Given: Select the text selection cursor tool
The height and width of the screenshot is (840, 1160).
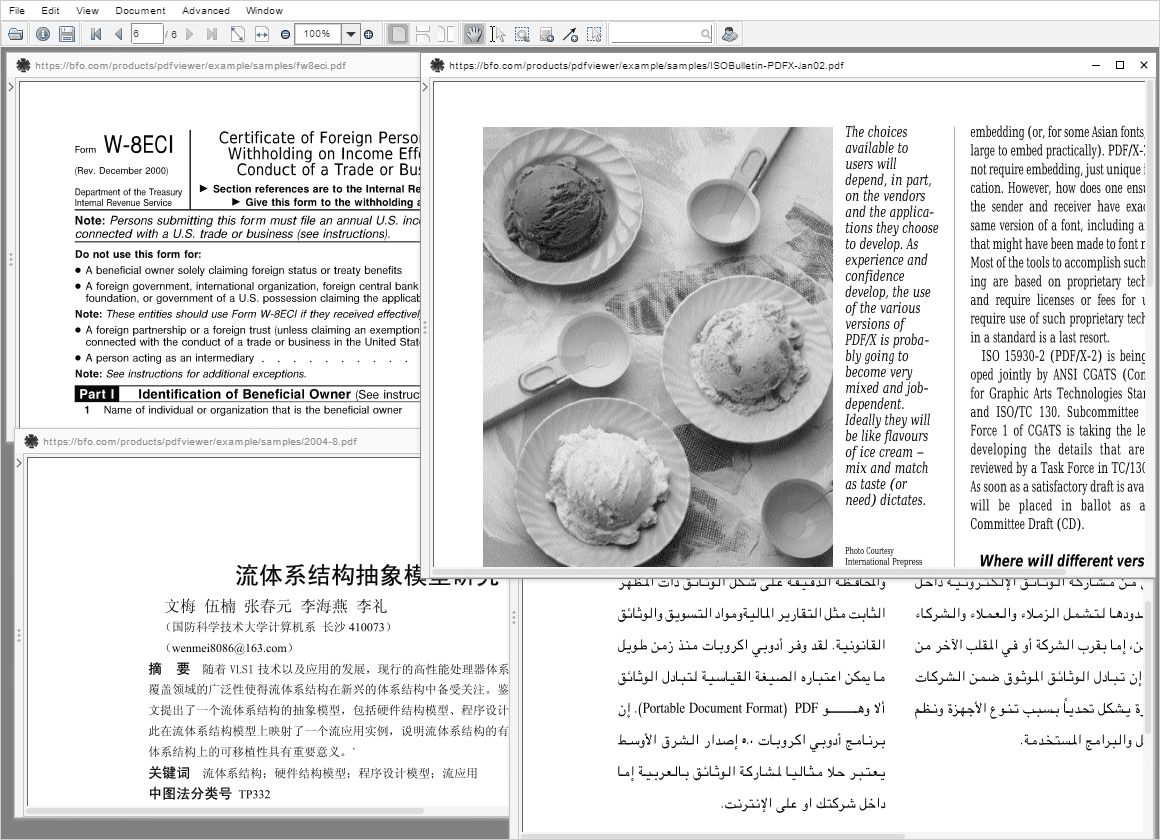Looking at the screenshot, I should click(x=497, y=34).
